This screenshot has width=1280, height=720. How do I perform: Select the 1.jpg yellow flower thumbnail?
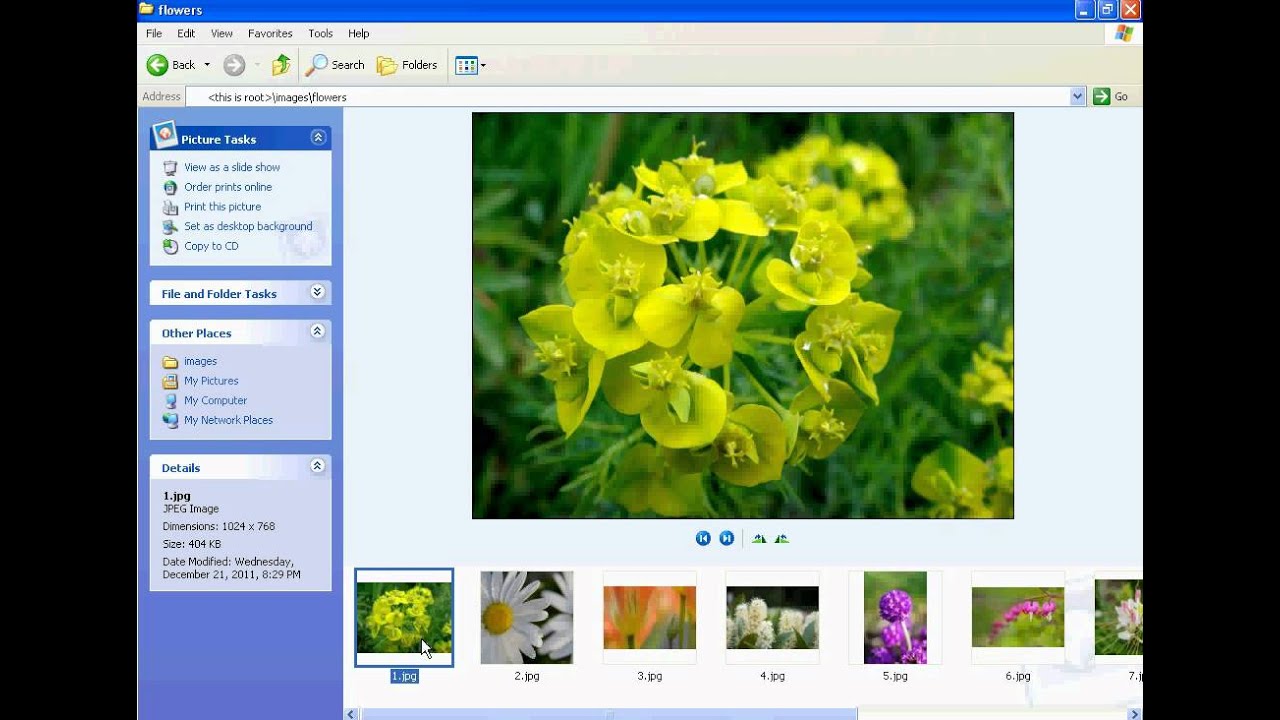pyautogui.click(x=404, y=618)
